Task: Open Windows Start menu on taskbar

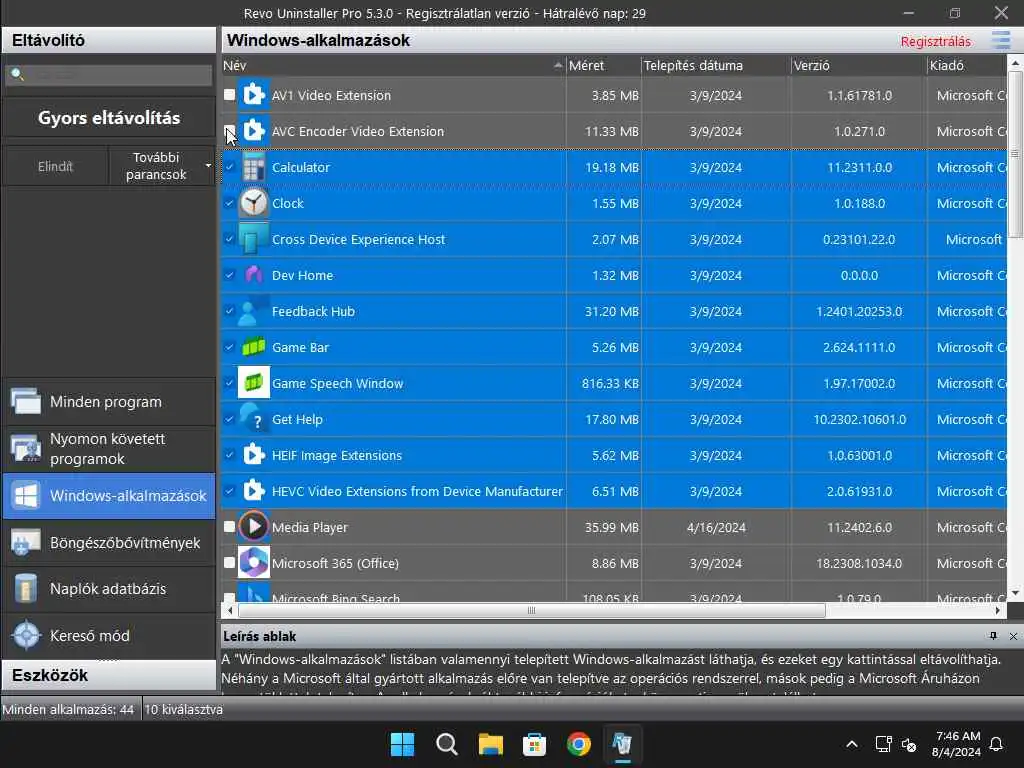Action: (402, 744)
